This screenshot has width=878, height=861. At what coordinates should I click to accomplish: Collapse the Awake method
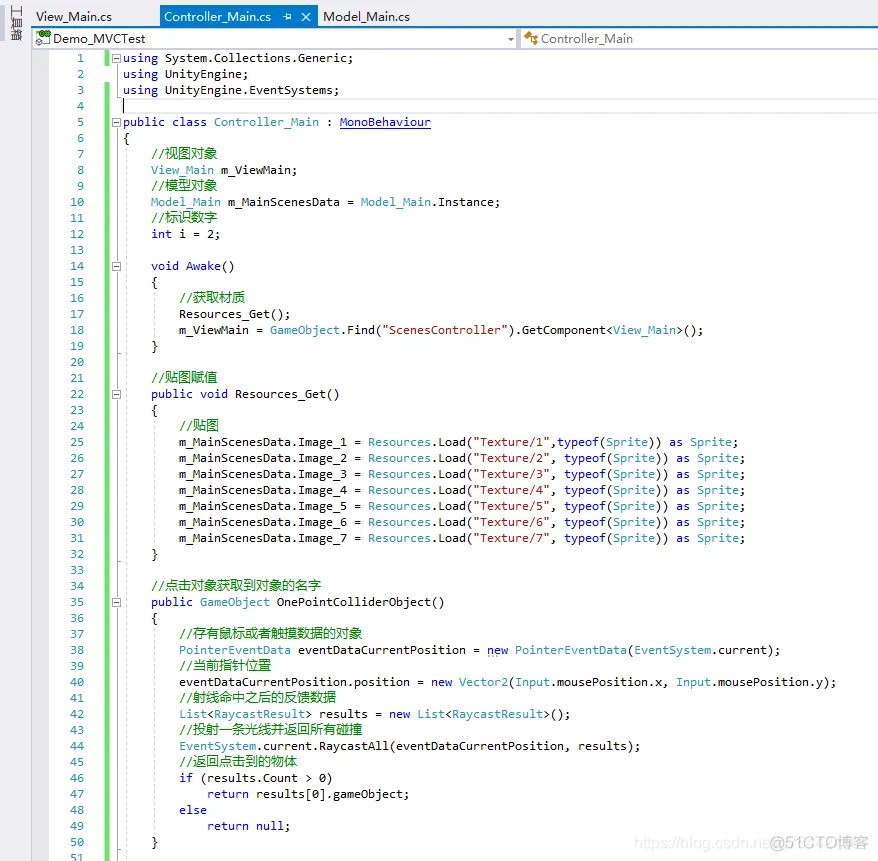tap(116, 266)
